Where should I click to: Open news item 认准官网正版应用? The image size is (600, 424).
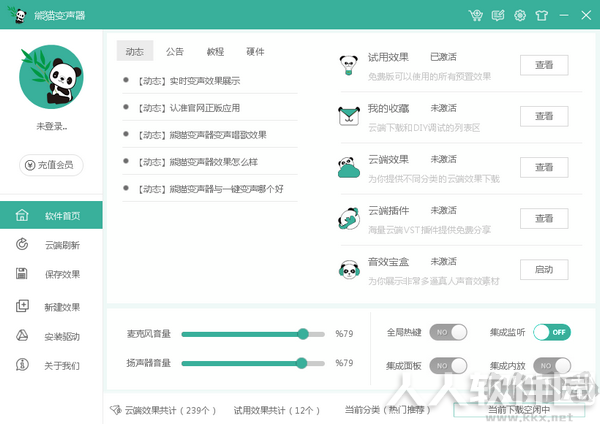point(189,108)
